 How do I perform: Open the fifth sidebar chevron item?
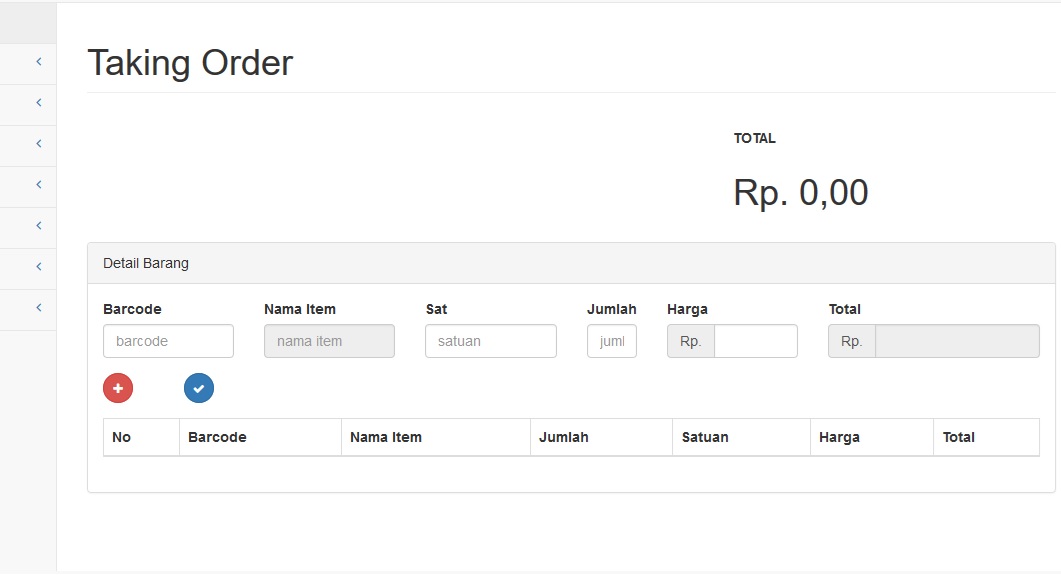38,226
